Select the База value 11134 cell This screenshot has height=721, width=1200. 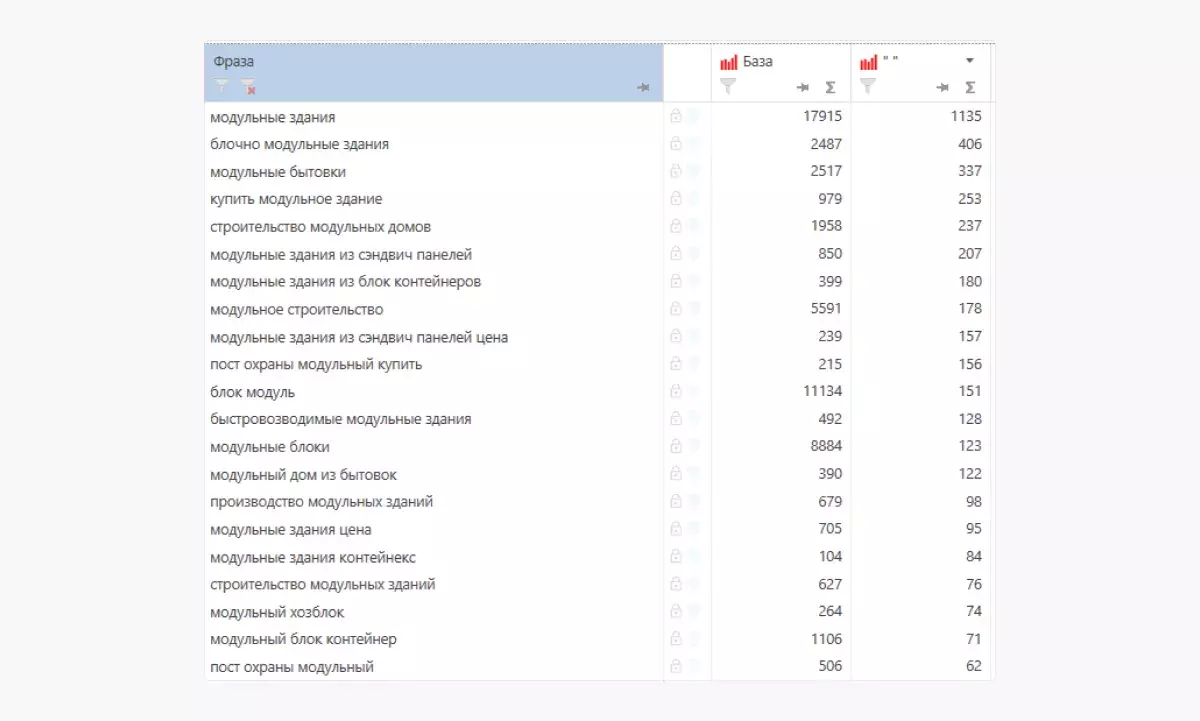pyautogui.click(x=822, y=392)
